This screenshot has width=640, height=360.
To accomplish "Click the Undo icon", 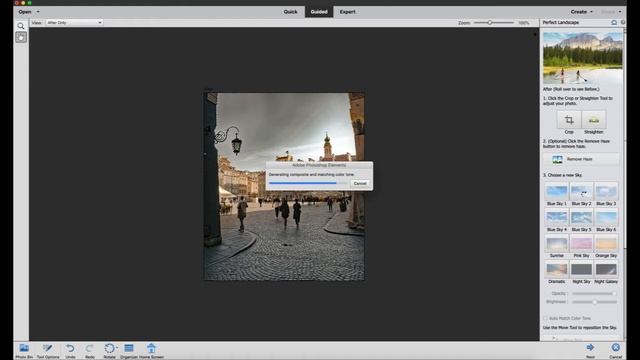I will coord(70,350).
